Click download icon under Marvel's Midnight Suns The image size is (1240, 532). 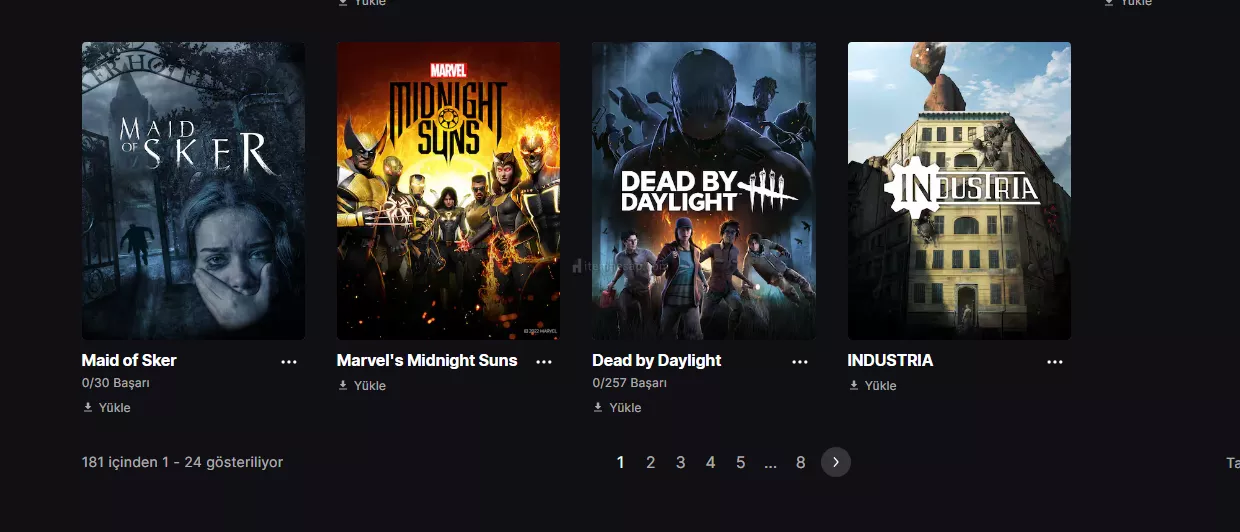(x=343, y=386)
